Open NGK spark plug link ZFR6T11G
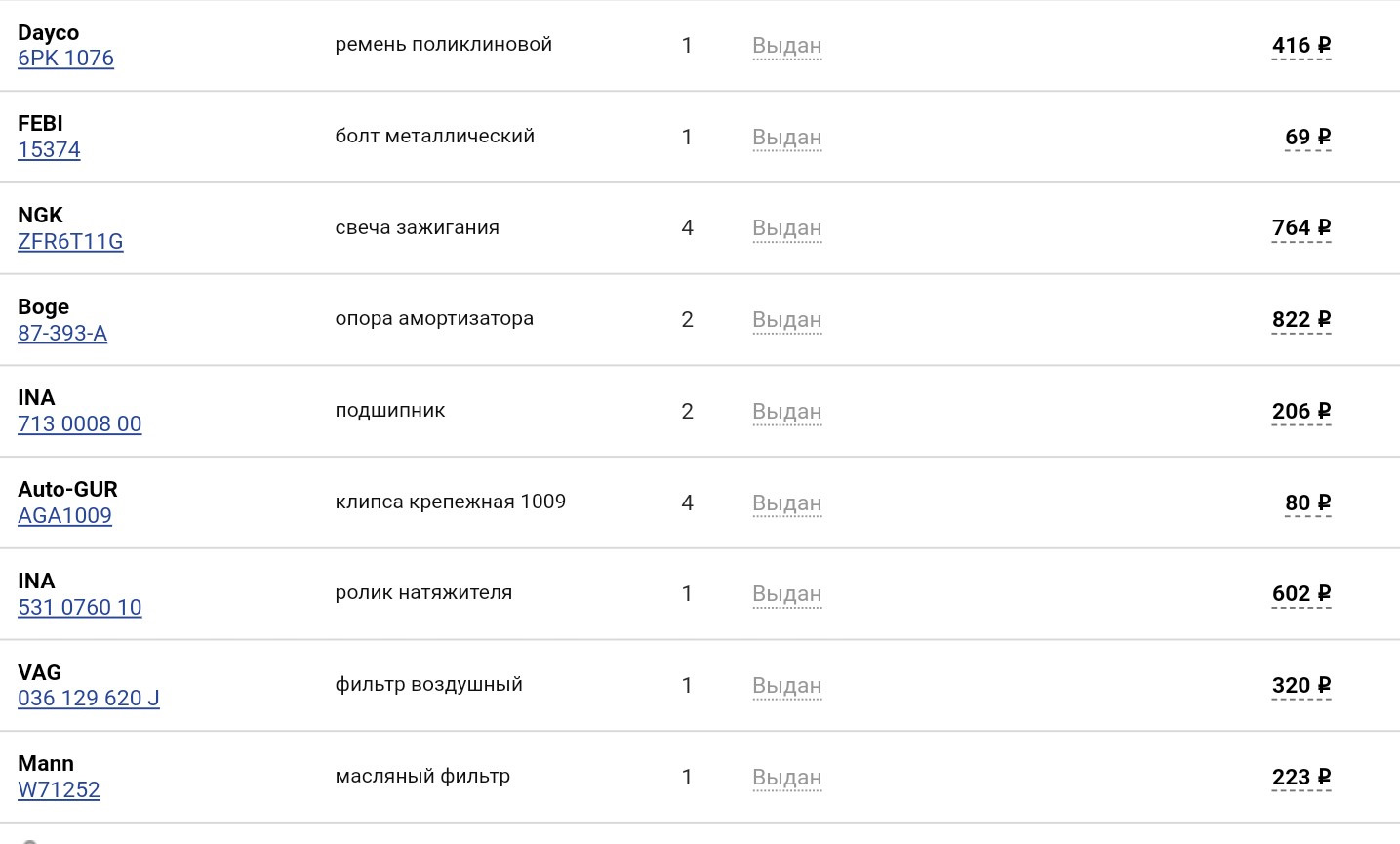The image size is (1400, 844). pos(70,242)
